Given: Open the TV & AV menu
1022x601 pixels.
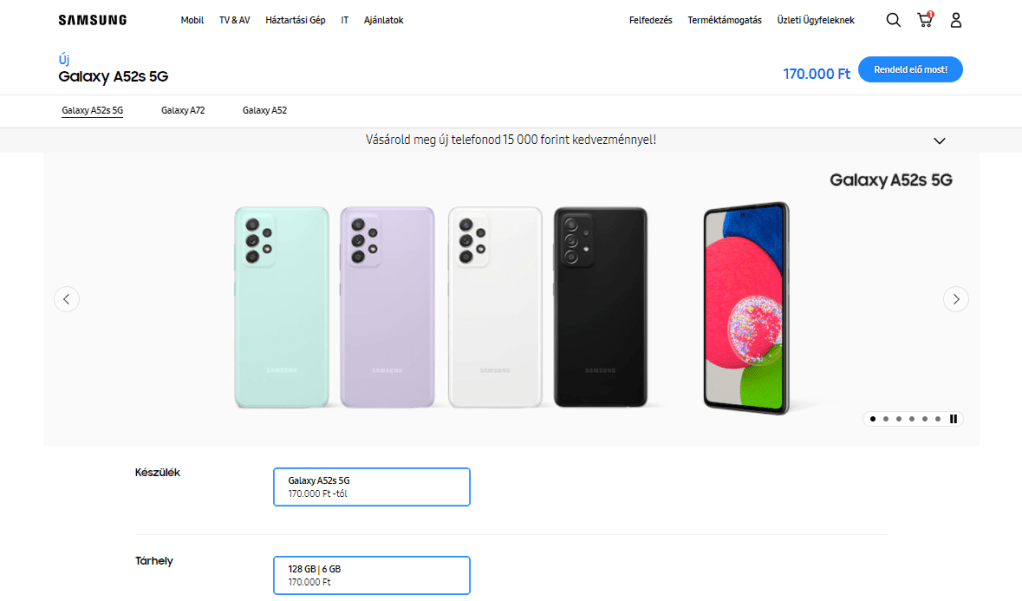Looking at the screenshot, I should (235, 20).
